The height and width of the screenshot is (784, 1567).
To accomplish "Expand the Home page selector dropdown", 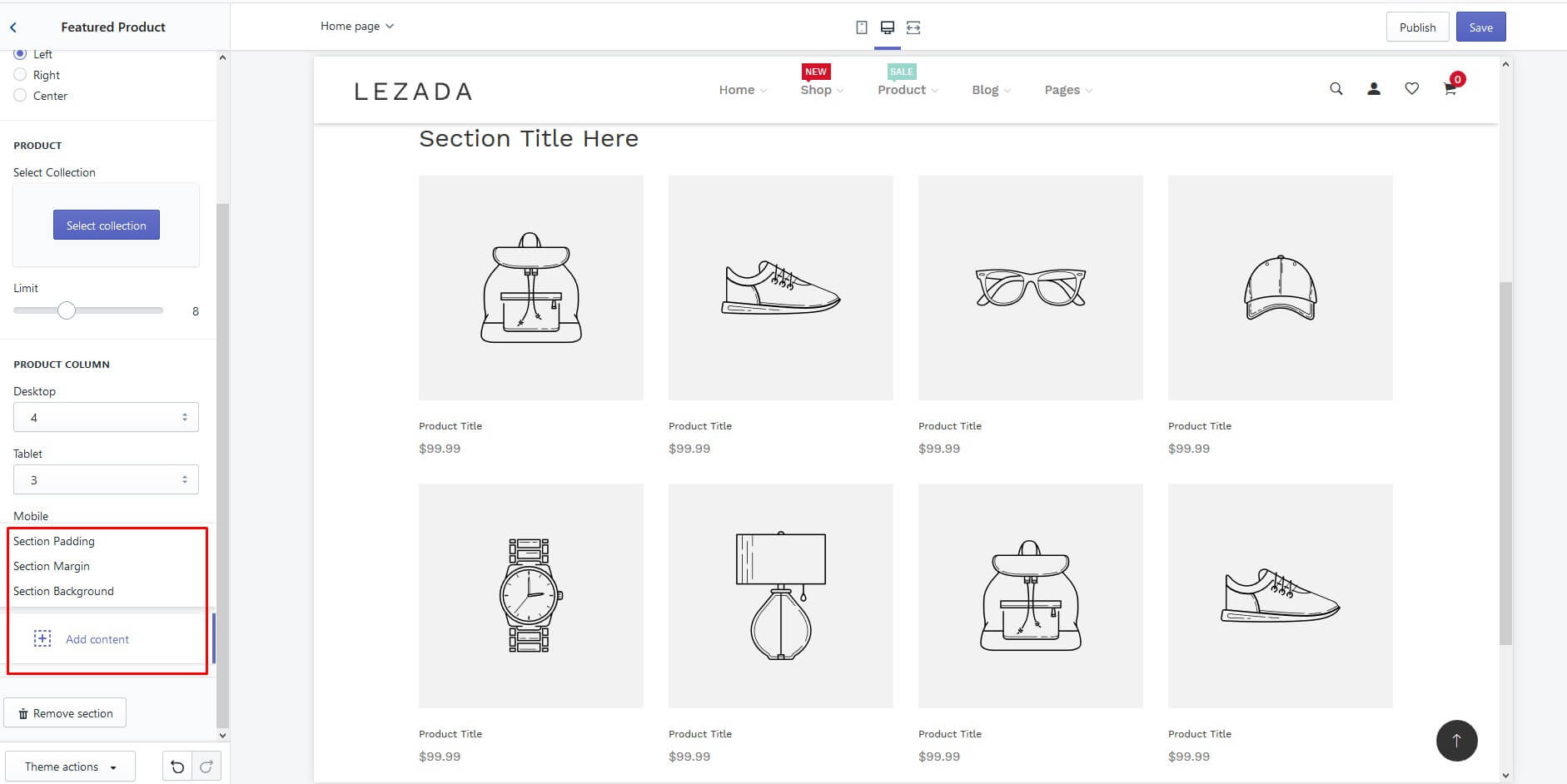I will (357, 27).
